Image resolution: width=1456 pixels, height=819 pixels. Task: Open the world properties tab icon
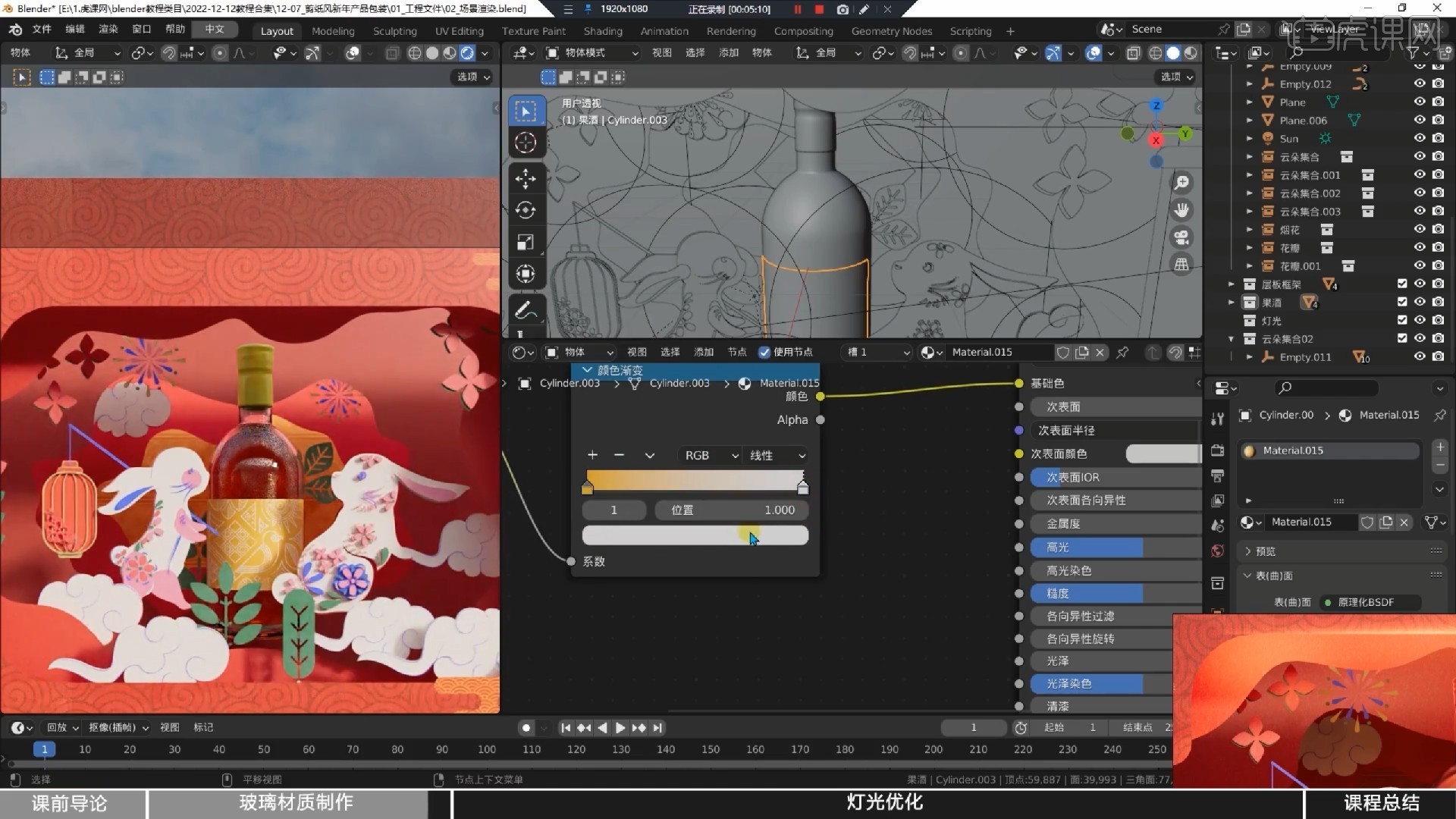pos(1218,551)
